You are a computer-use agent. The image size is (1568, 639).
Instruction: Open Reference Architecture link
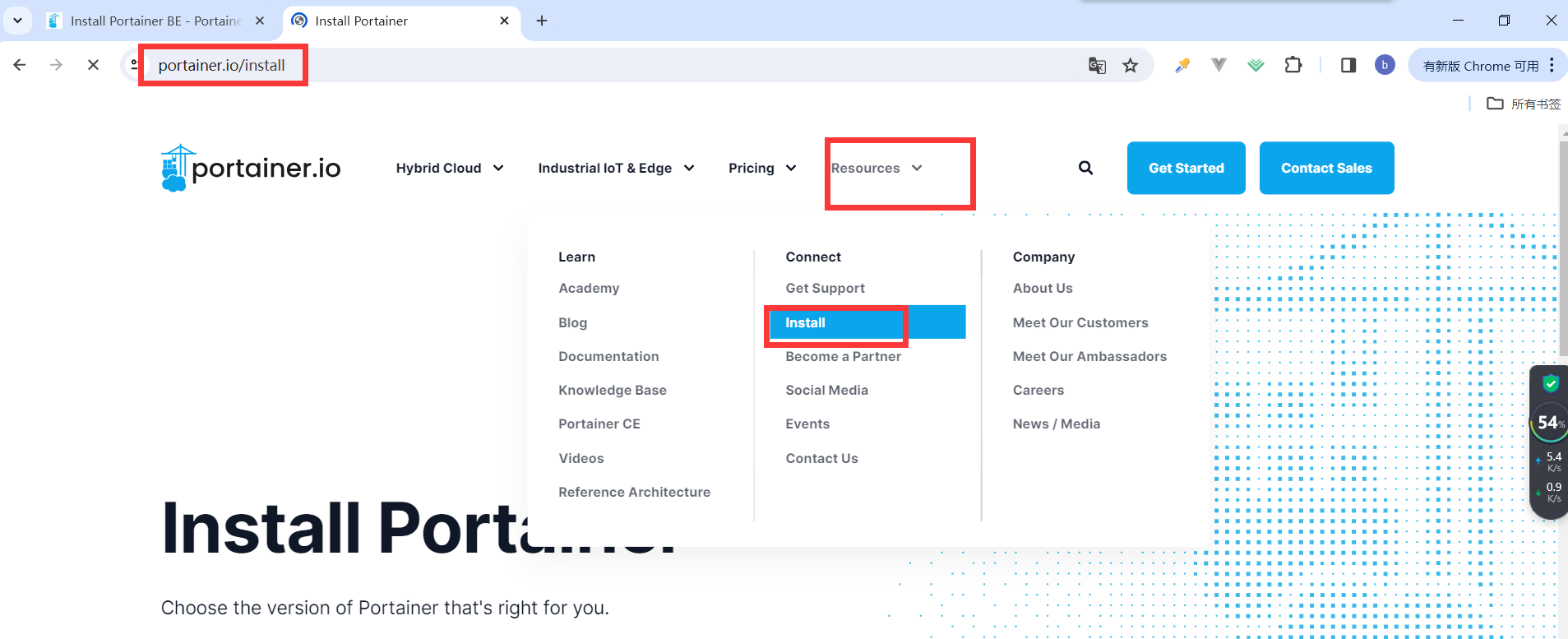[x=634, y=492]
